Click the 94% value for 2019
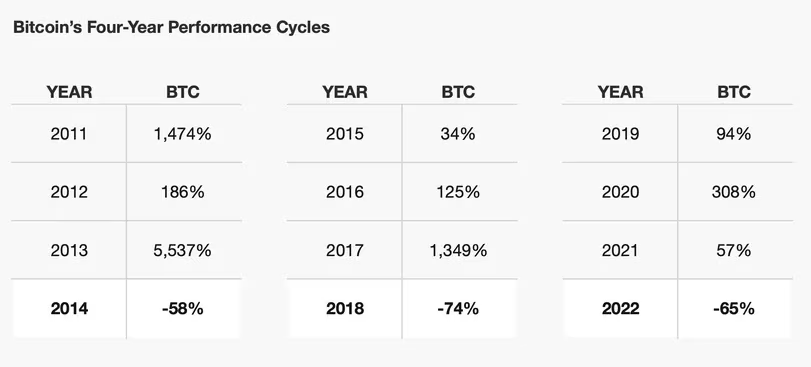Screen dimensions: 811x367 (x=734, y=134)
